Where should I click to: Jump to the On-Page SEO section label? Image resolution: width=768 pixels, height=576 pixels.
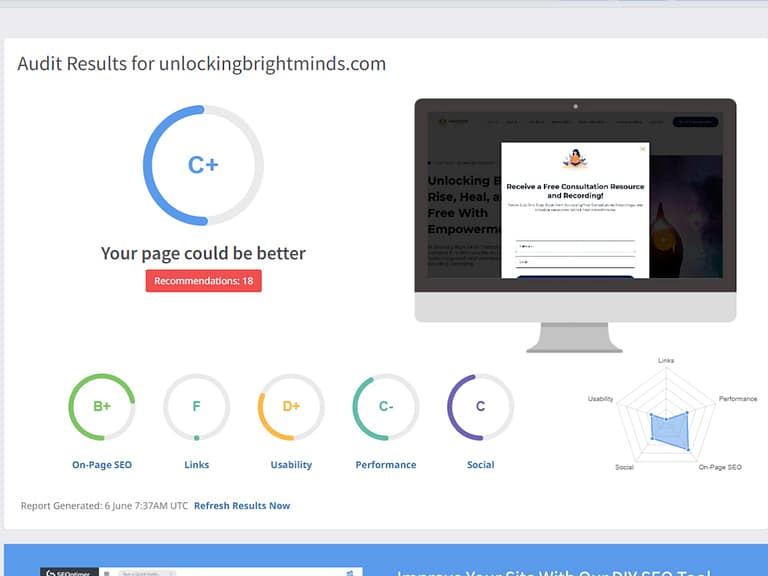click(x=102, y=465)
